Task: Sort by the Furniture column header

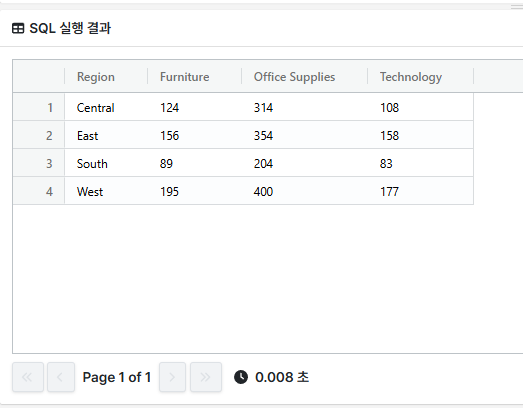Action: click(x=194, y=77)
